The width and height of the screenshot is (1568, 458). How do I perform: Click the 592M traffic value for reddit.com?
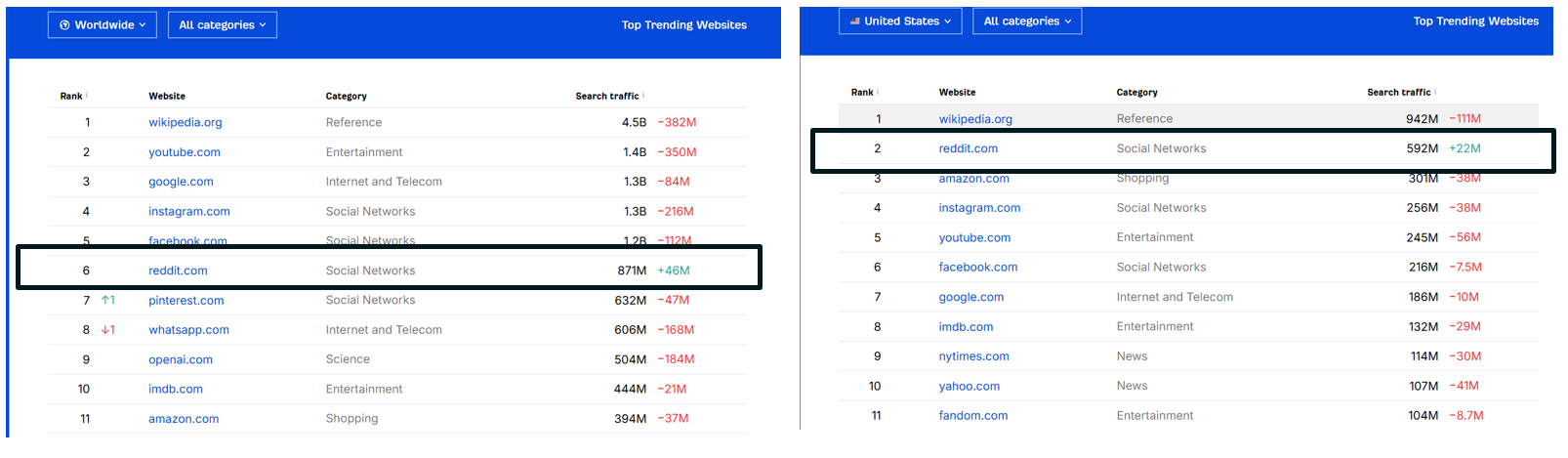[1423, 148]
